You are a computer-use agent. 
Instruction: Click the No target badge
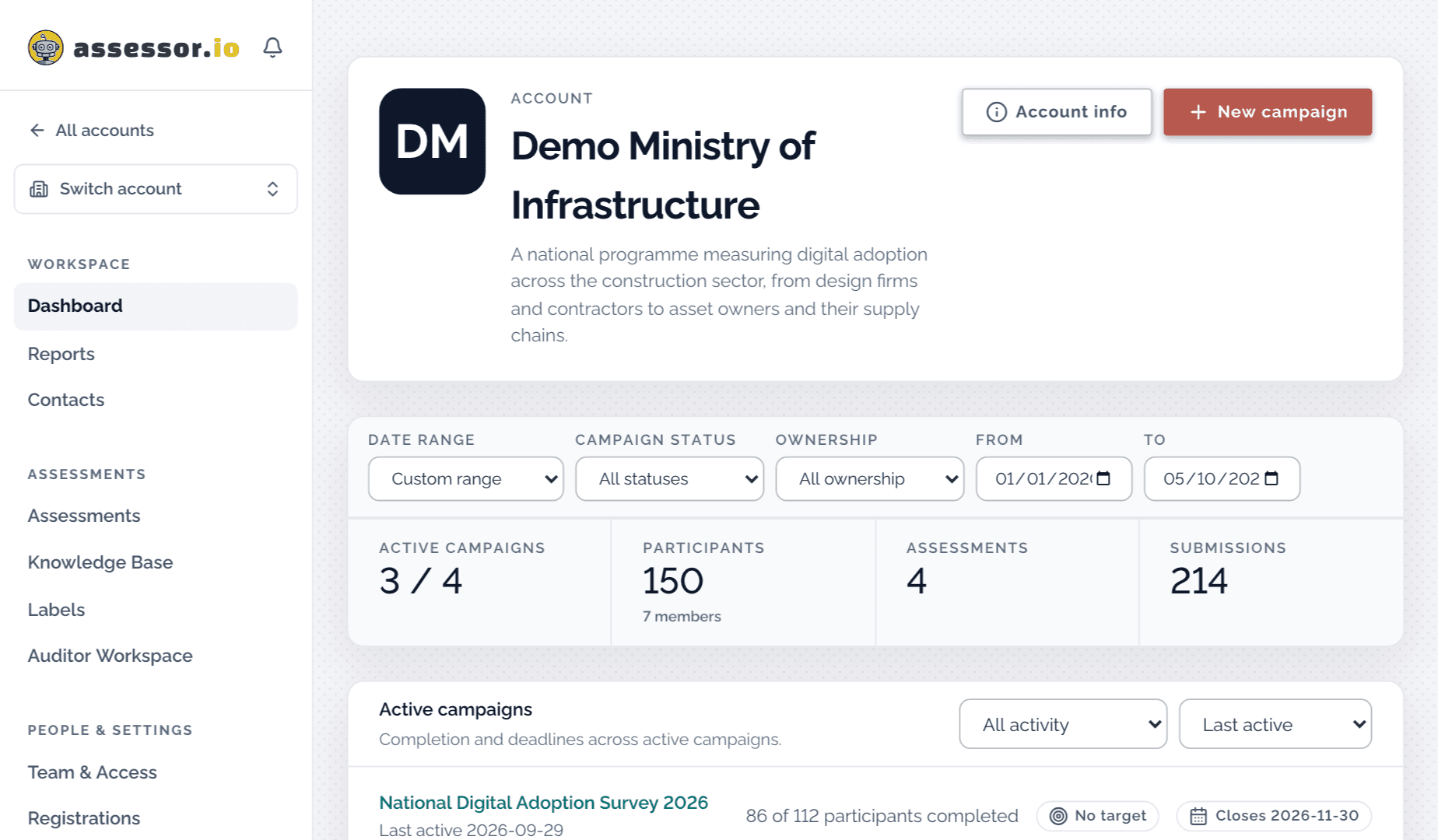tap(1097, 816)
